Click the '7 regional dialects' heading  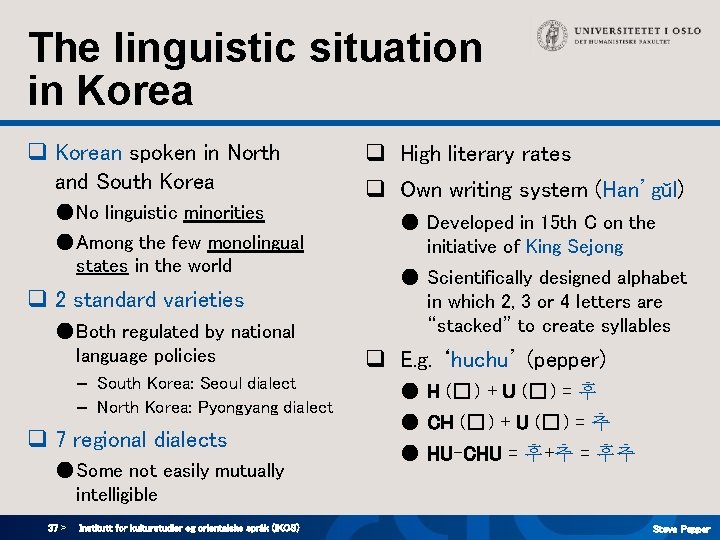141,439
